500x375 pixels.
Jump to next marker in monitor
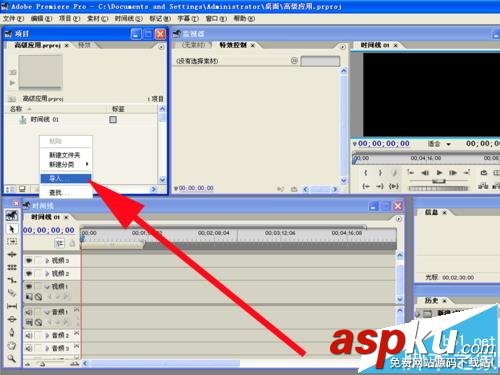(467, 173)
